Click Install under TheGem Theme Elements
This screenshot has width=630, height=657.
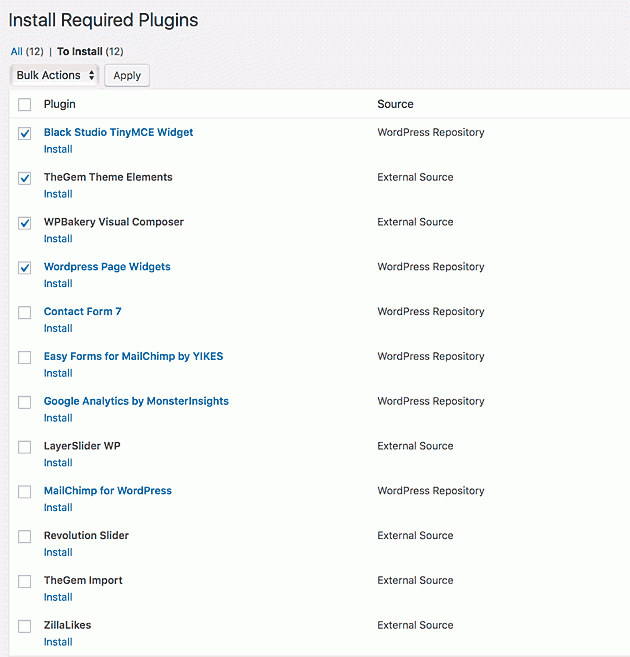pos(58,194)
